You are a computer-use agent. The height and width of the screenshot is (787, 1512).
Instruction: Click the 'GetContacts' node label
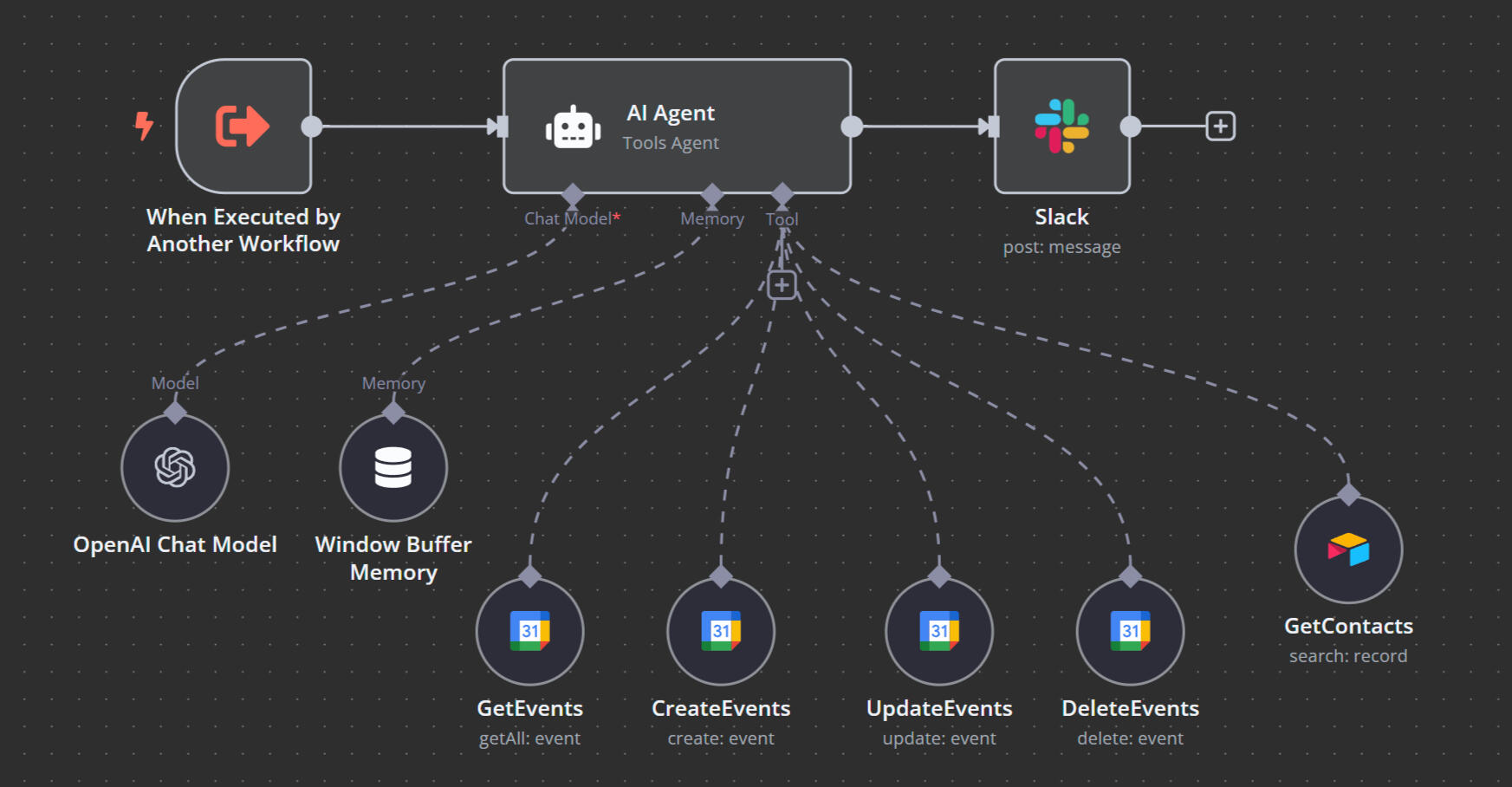[1348, 626]
